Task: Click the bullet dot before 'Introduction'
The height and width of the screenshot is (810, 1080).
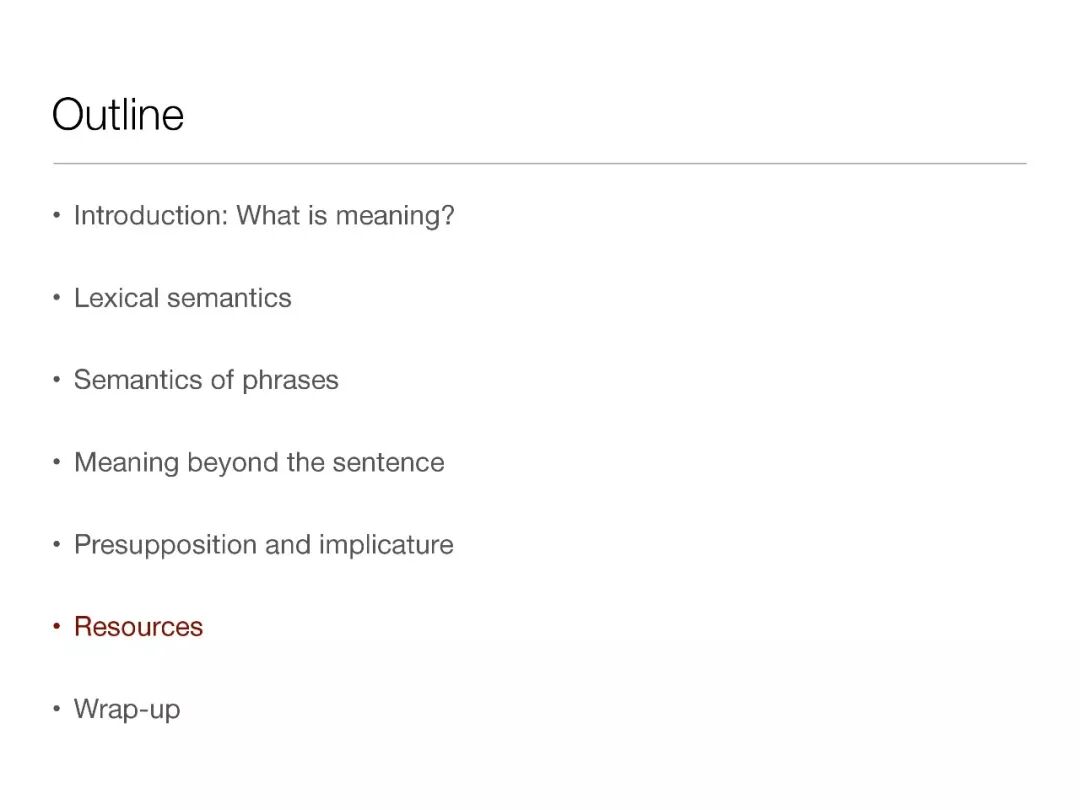Action: click(57, 216)
